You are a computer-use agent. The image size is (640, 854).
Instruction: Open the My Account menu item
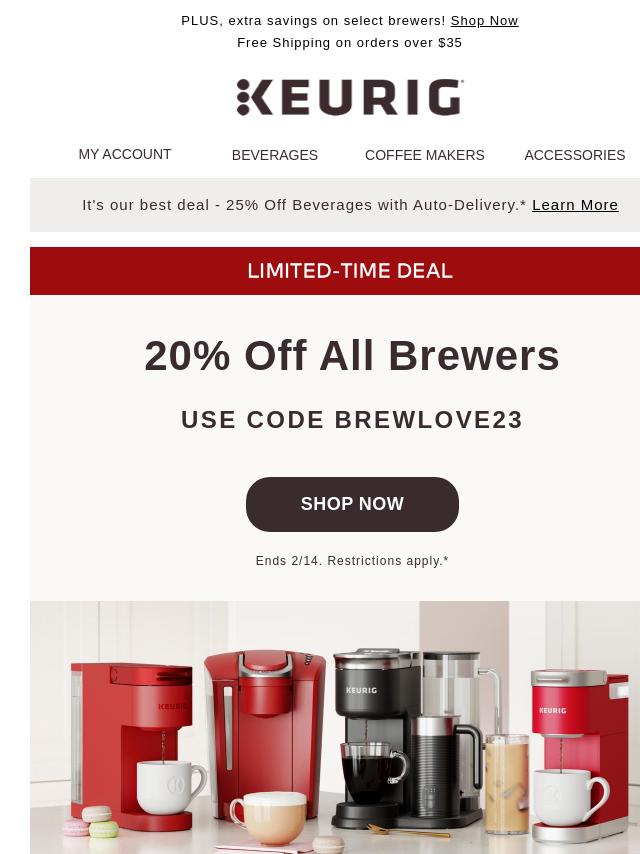[125, 154]
